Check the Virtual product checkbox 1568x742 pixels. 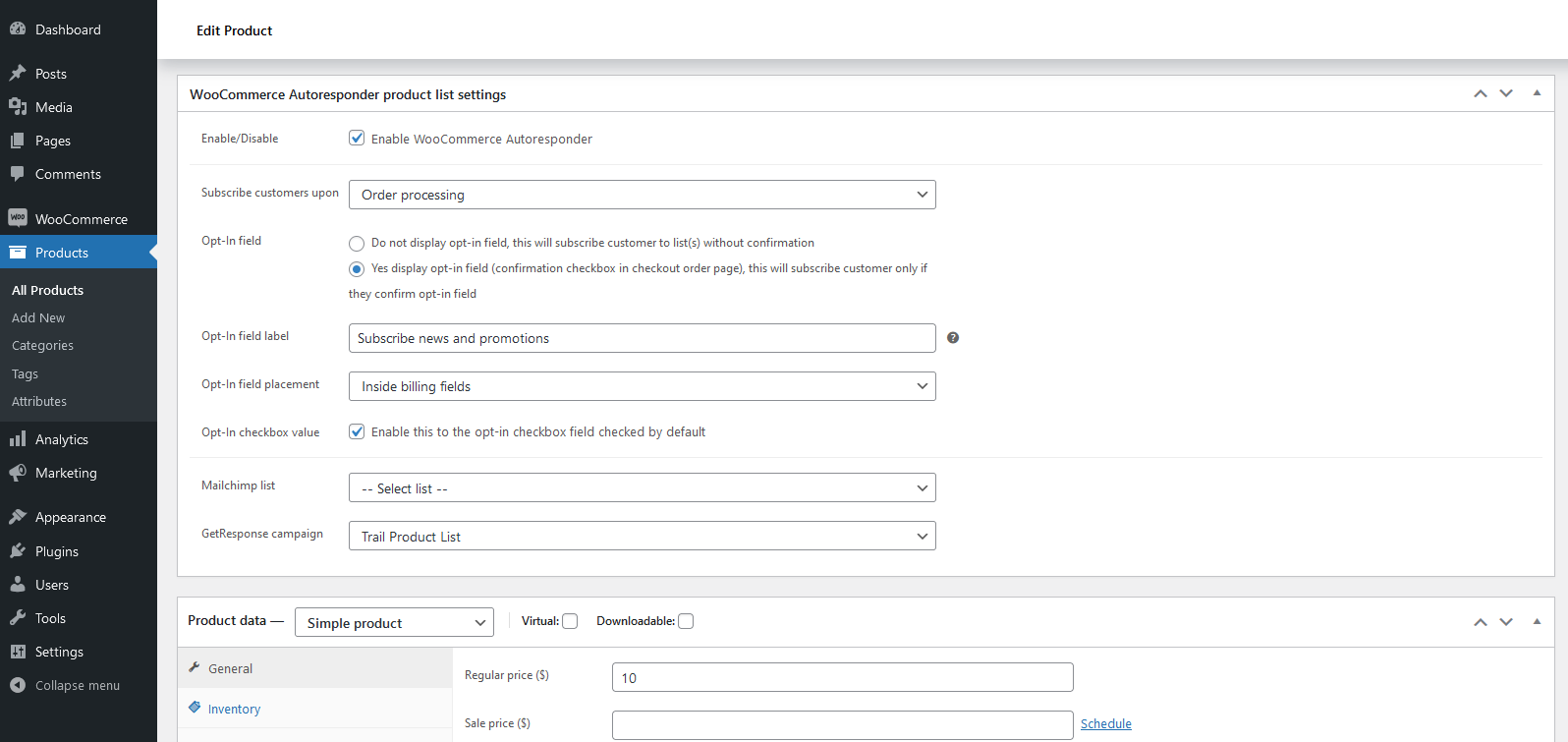[x=570, y=621]
